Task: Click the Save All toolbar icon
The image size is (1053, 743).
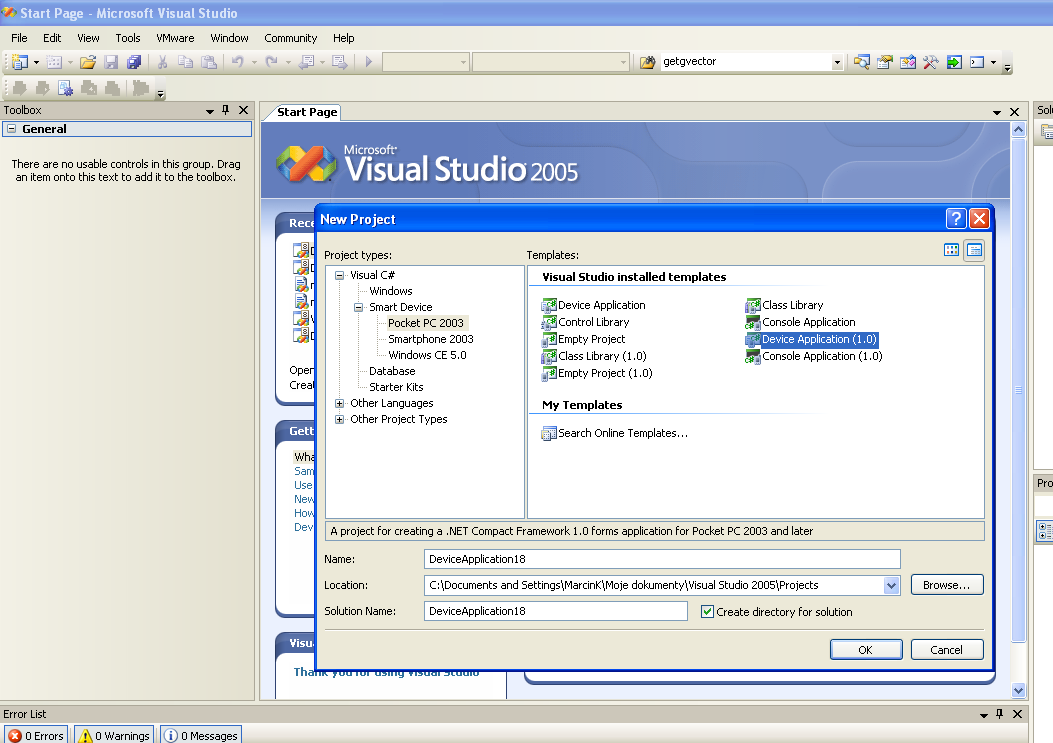Action: pyautogui.click(x=134, y=62)
